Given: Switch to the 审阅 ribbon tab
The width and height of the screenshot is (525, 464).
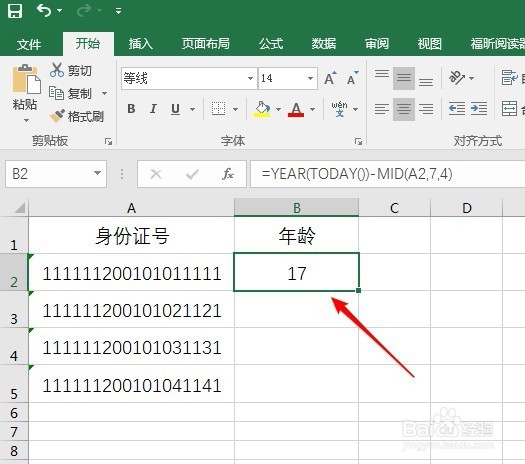Looking at the screenshot, I should 377,44.
